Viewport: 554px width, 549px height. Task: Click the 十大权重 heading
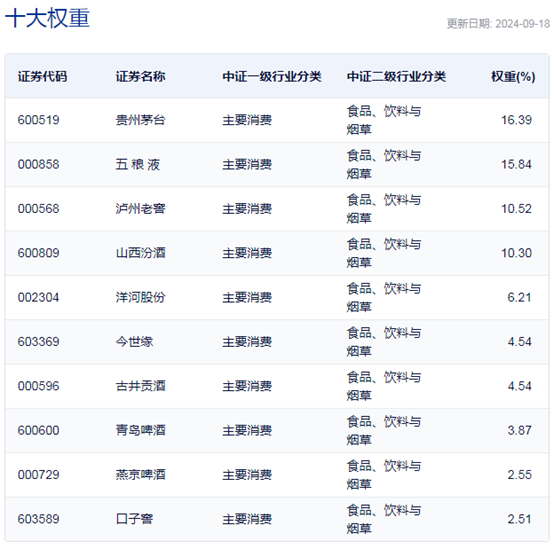[47, 18]
